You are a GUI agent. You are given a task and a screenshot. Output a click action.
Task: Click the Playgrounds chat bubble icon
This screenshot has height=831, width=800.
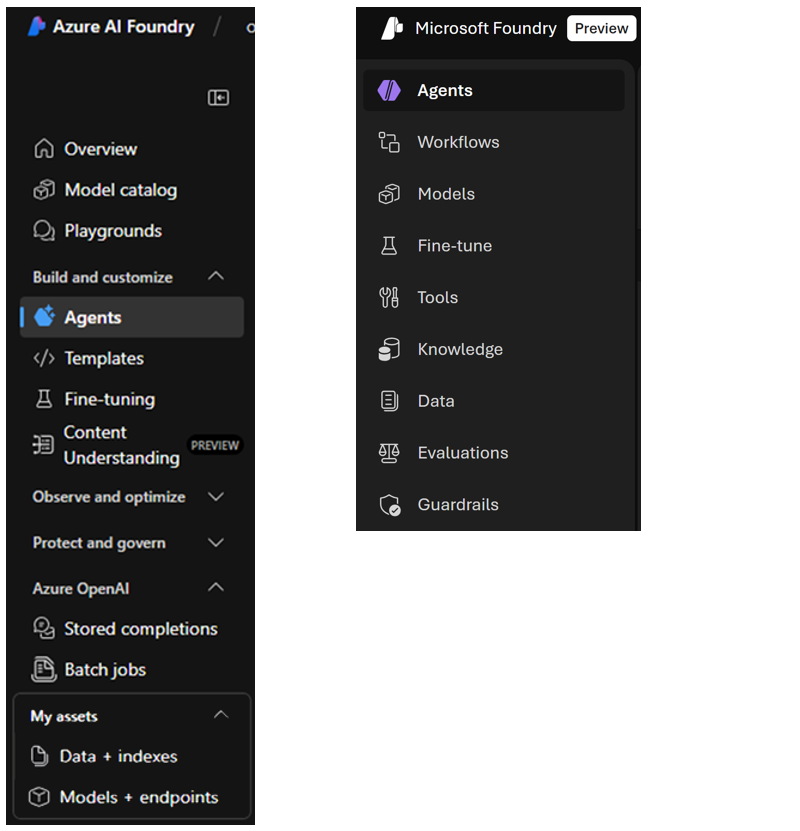pyautogui.click(x=44, y=231)
